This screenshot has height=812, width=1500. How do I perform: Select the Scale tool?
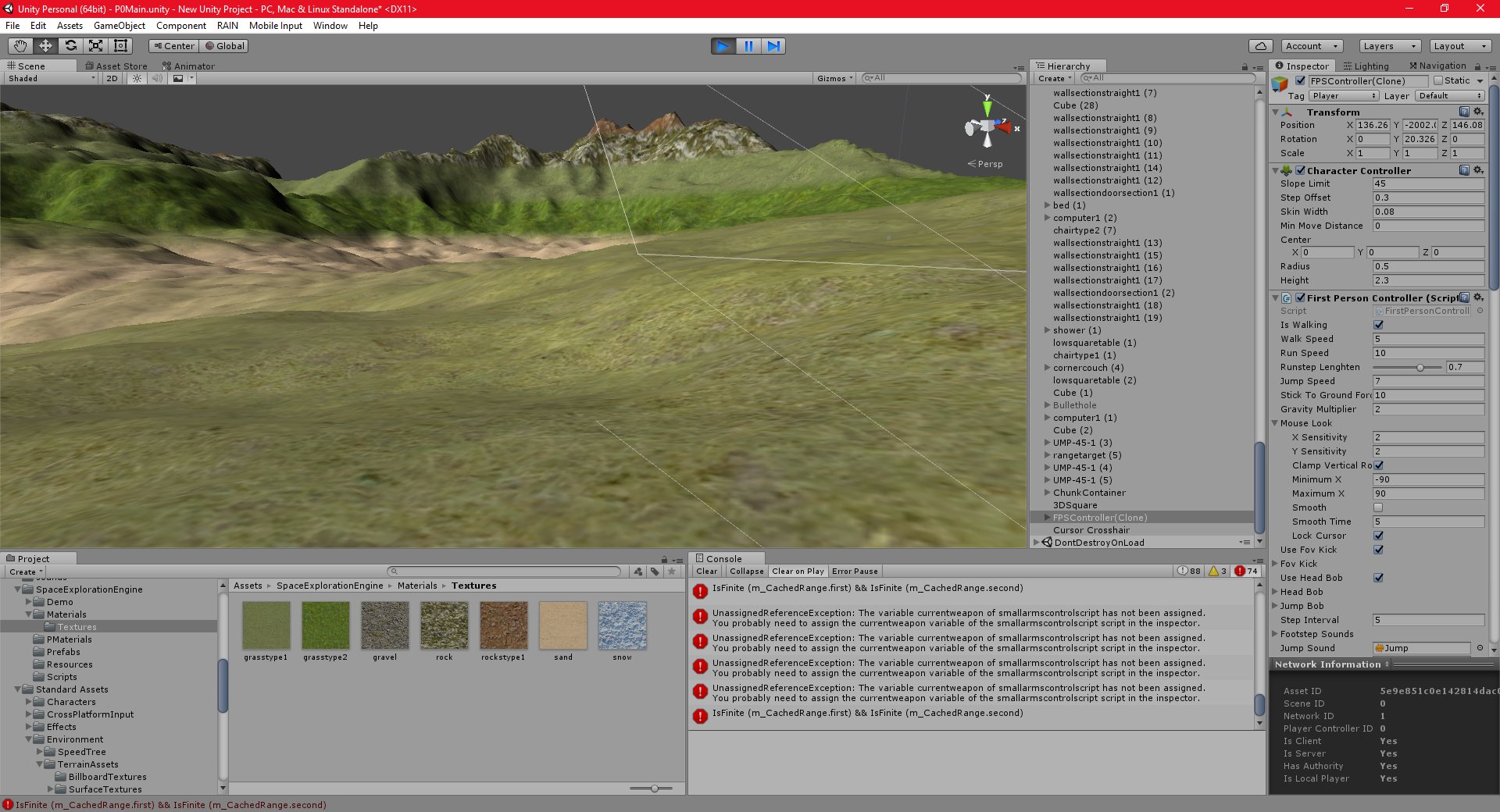[95, 46]
